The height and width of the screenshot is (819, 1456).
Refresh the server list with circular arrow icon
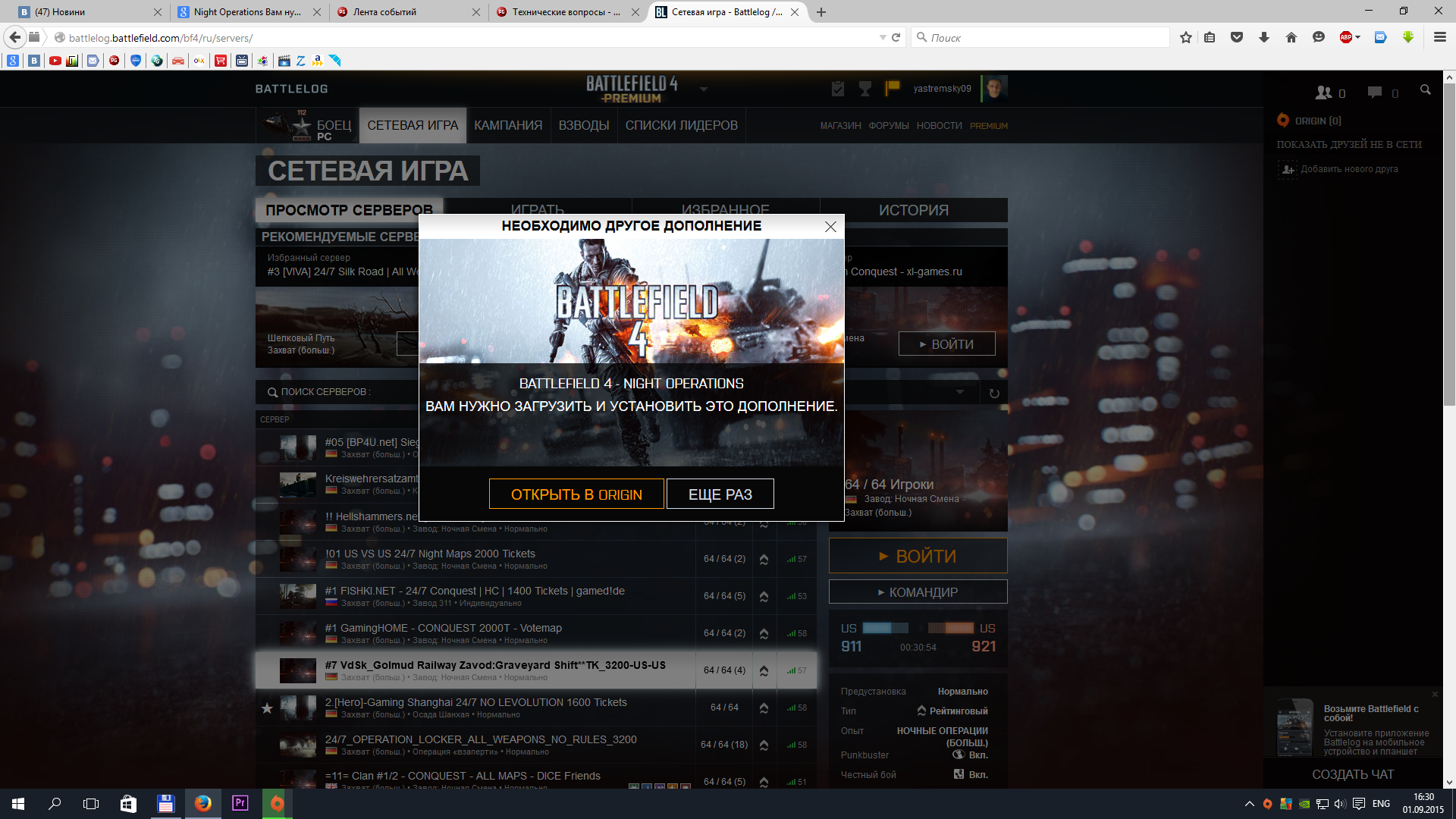[x=993, y=392]
